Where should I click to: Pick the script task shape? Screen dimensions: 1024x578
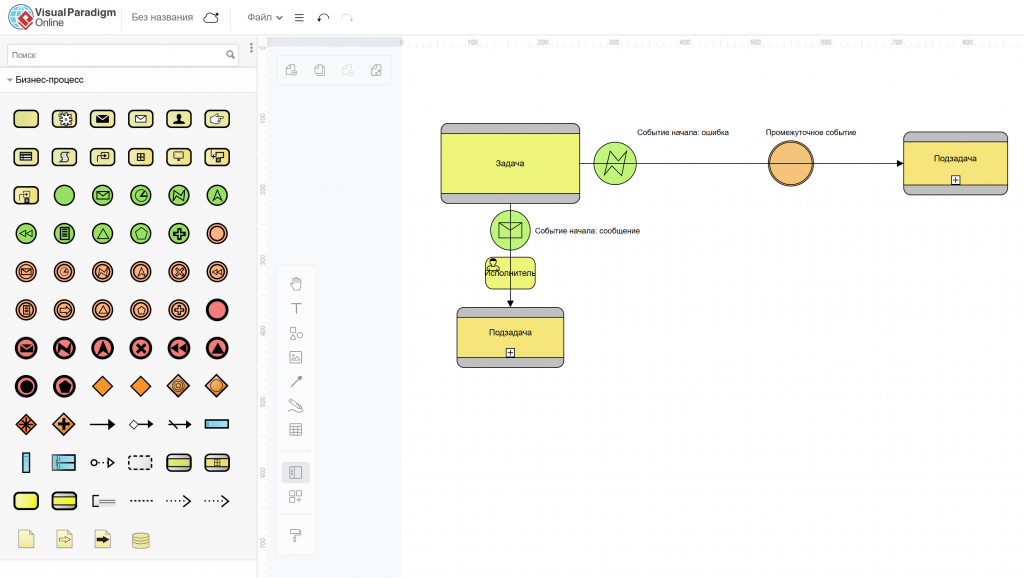(64, 157)
